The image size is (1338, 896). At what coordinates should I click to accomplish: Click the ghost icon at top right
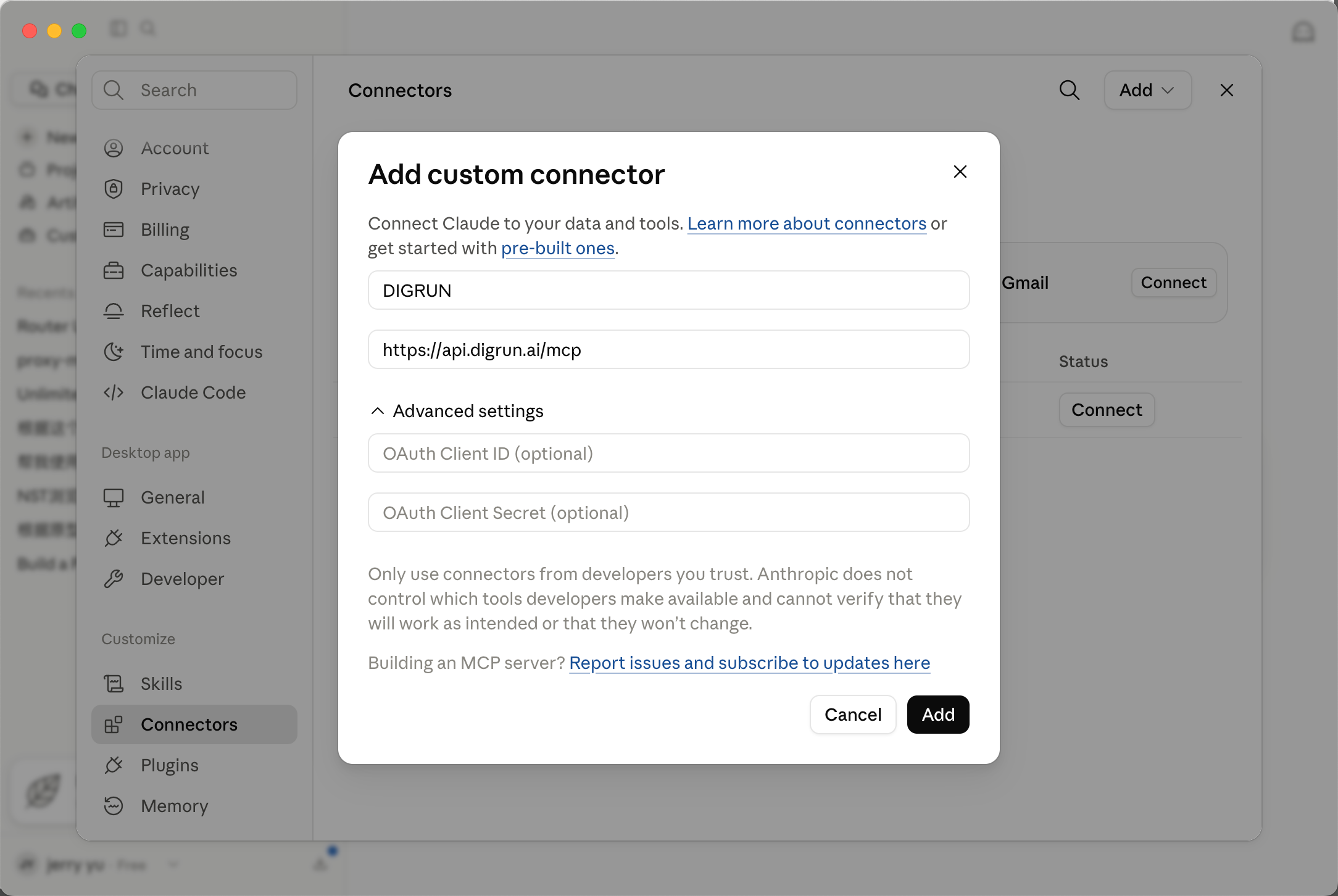(x=1303, y=32)
